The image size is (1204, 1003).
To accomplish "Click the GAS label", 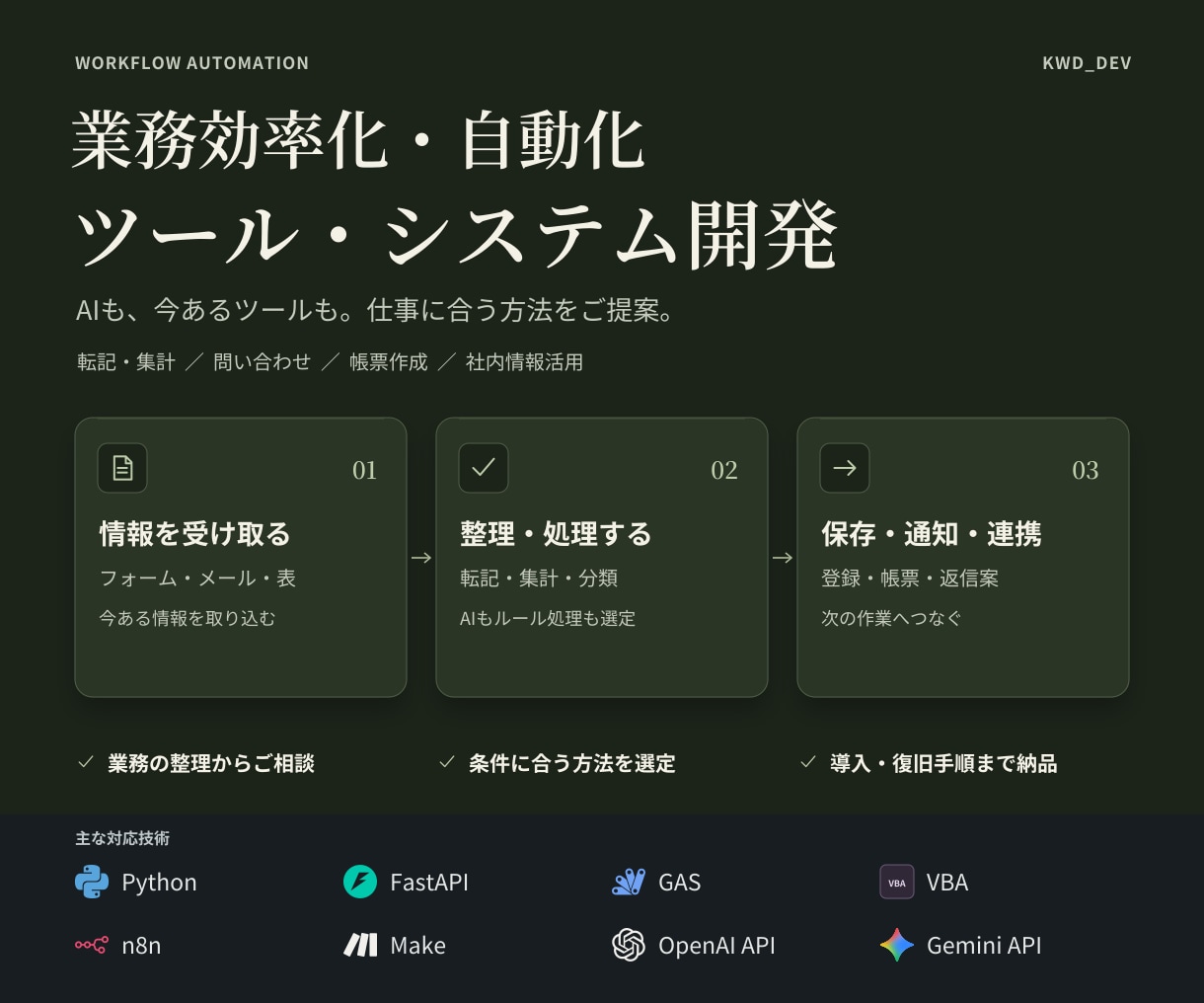I will (680, 883).
